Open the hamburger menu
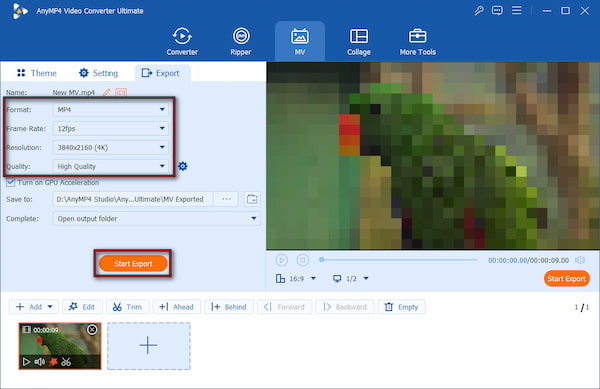 tap(517, 10)
